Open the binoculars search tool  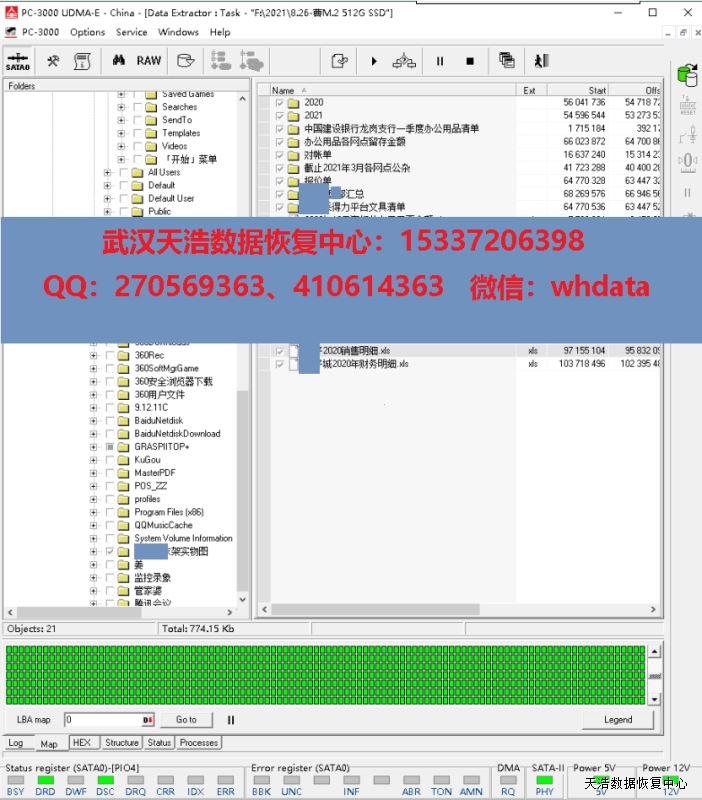pyautogui.click(x=118, y=61)
